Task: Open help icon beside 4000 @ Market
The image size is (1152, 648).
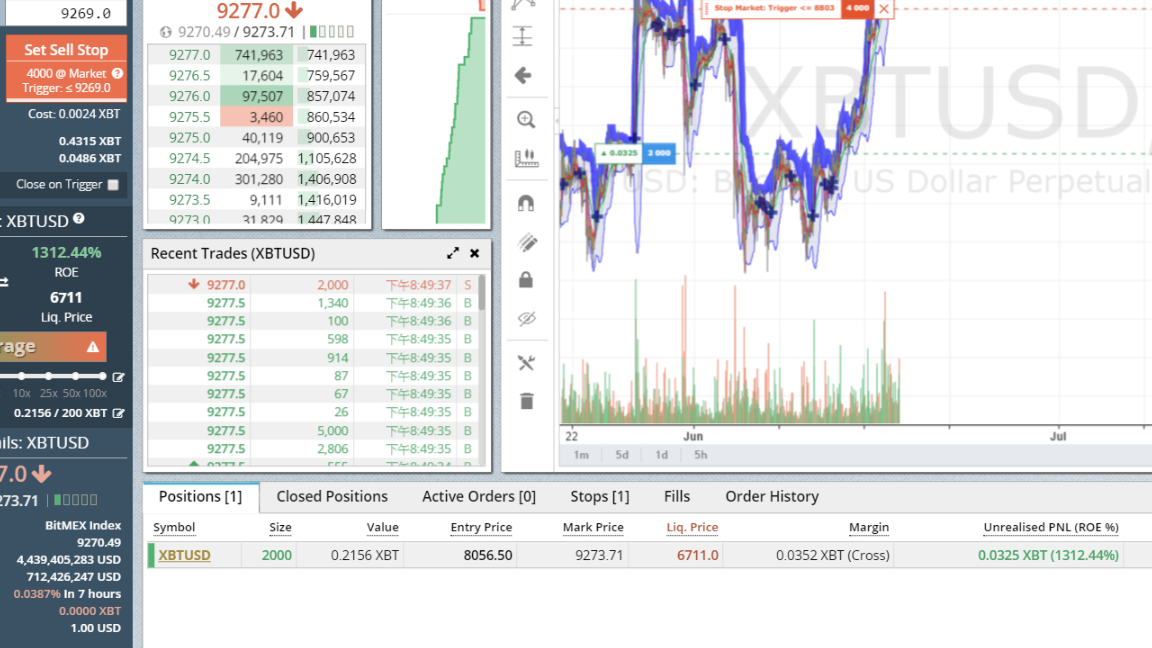Action: point(117,73)
